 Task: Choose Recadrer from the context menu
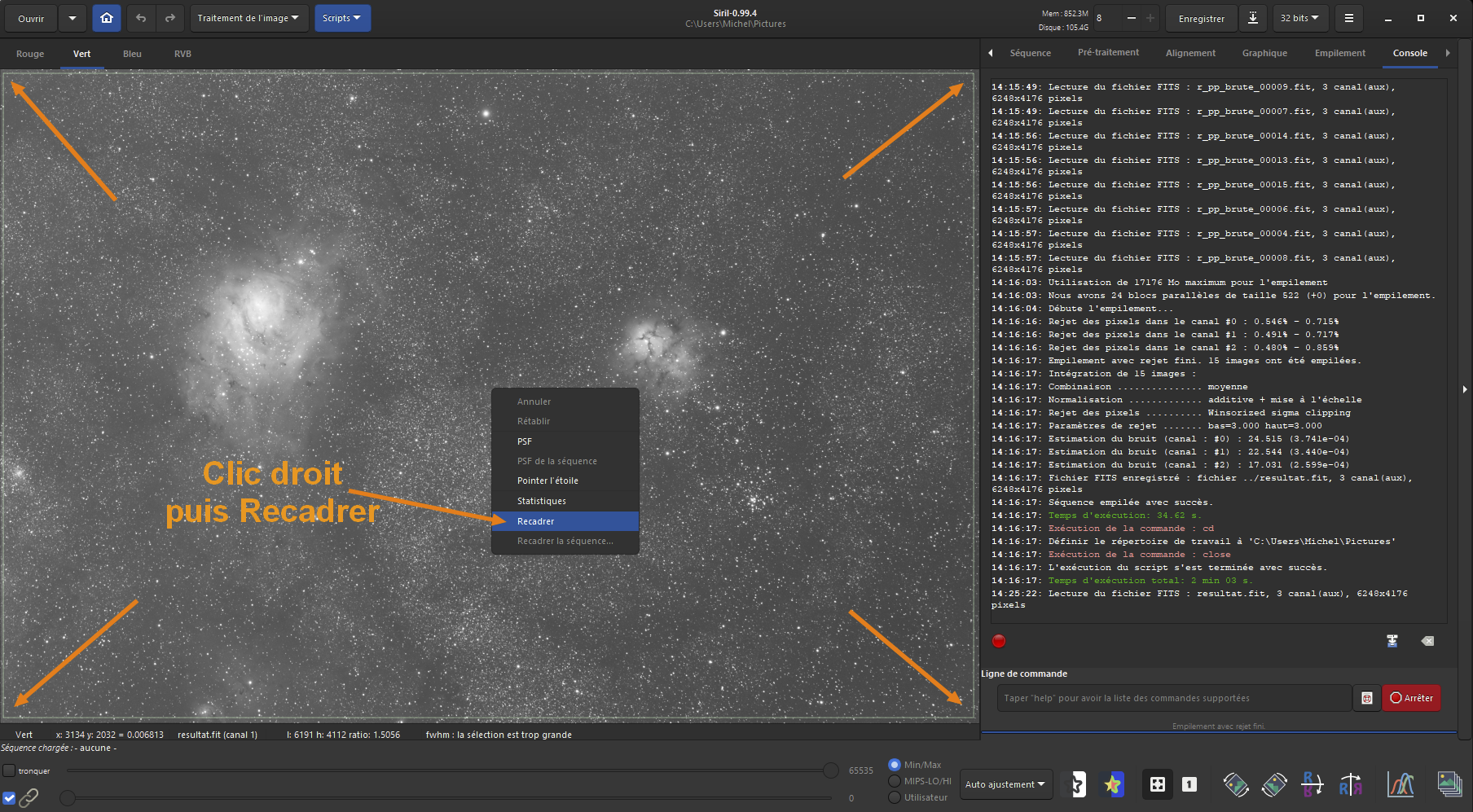[x=565, y=521]
